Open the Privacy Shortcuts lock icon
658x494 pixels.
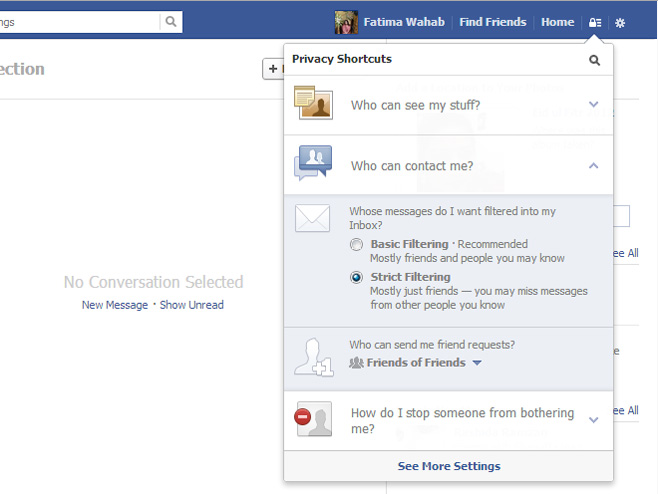click(x=595, y=22)
